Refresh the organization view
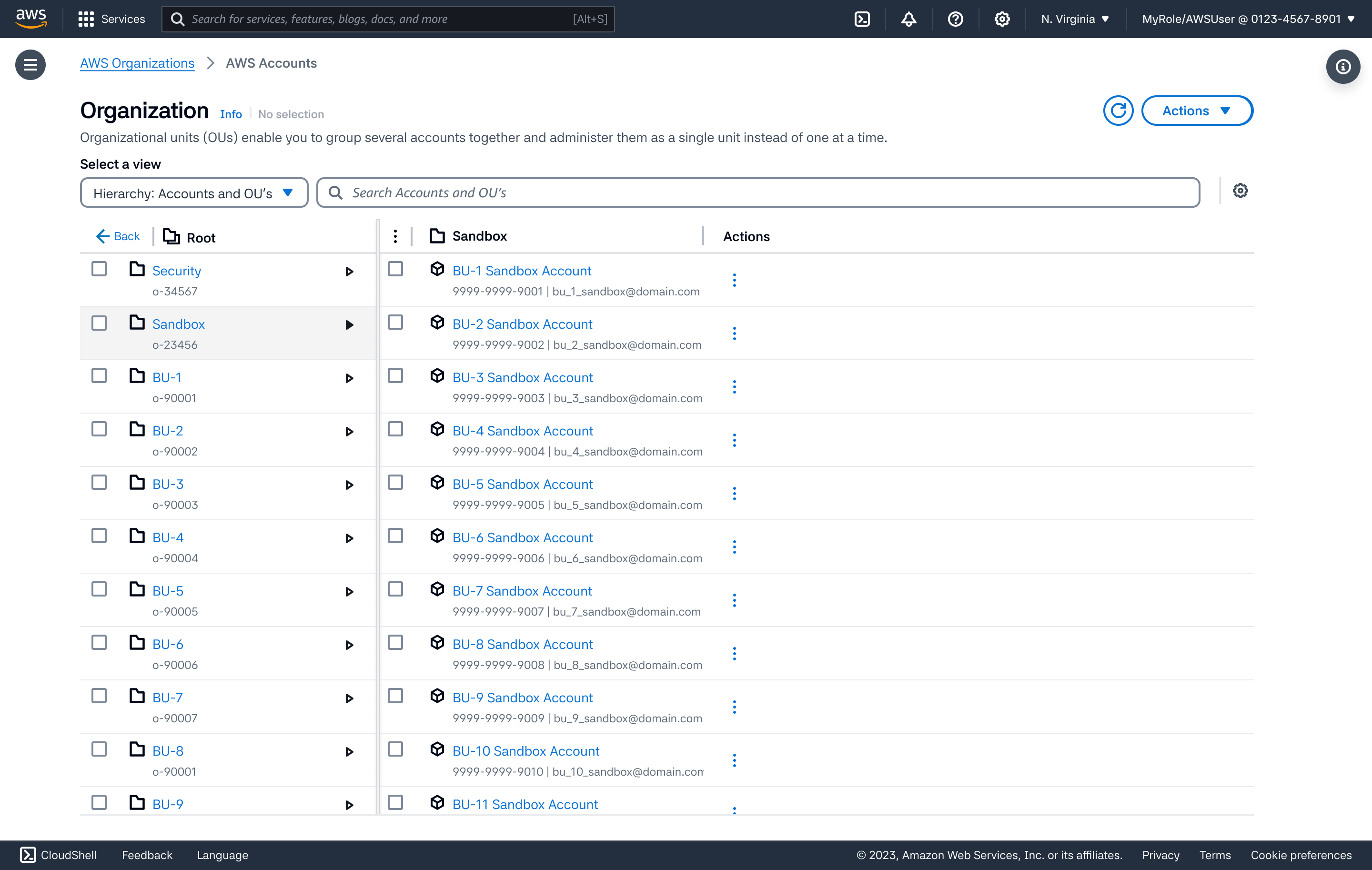1372x870 pixels. [1118, 111]
